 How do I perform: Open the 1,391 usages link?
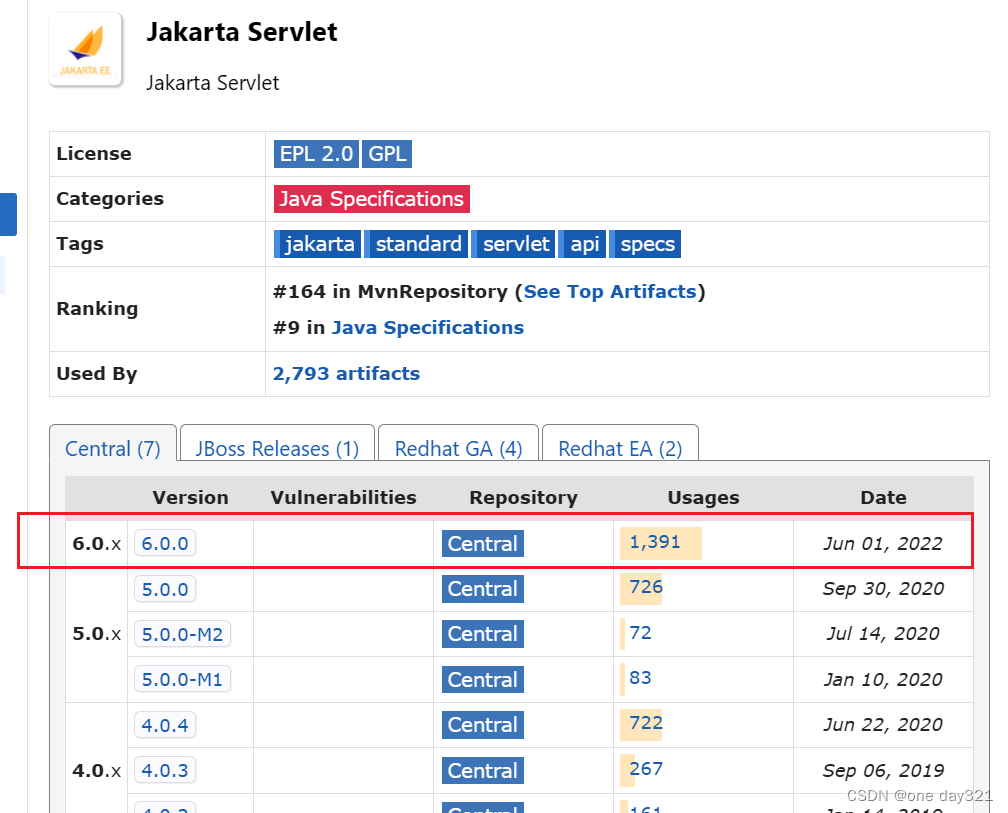click(x=655, y=542)
